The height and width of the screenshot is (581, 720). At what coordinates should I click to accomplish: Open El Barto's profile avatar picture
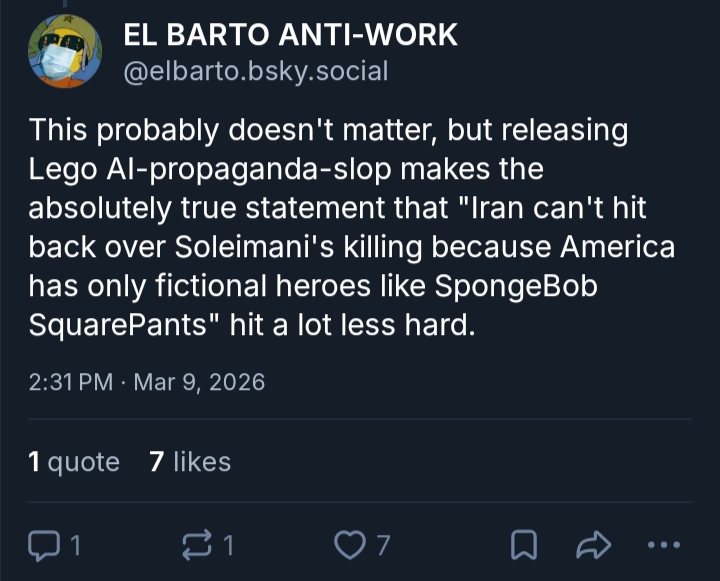64,52
